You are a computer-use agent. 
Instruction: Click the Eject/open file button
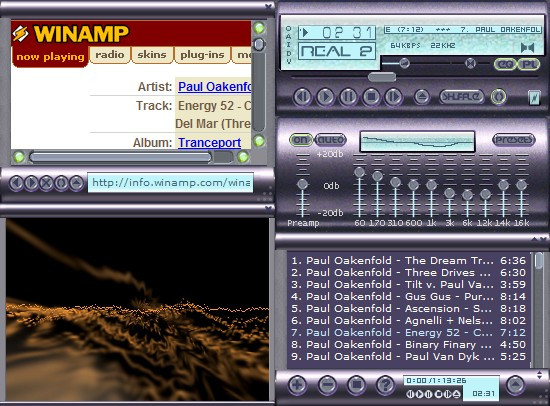tap(422, 96)
